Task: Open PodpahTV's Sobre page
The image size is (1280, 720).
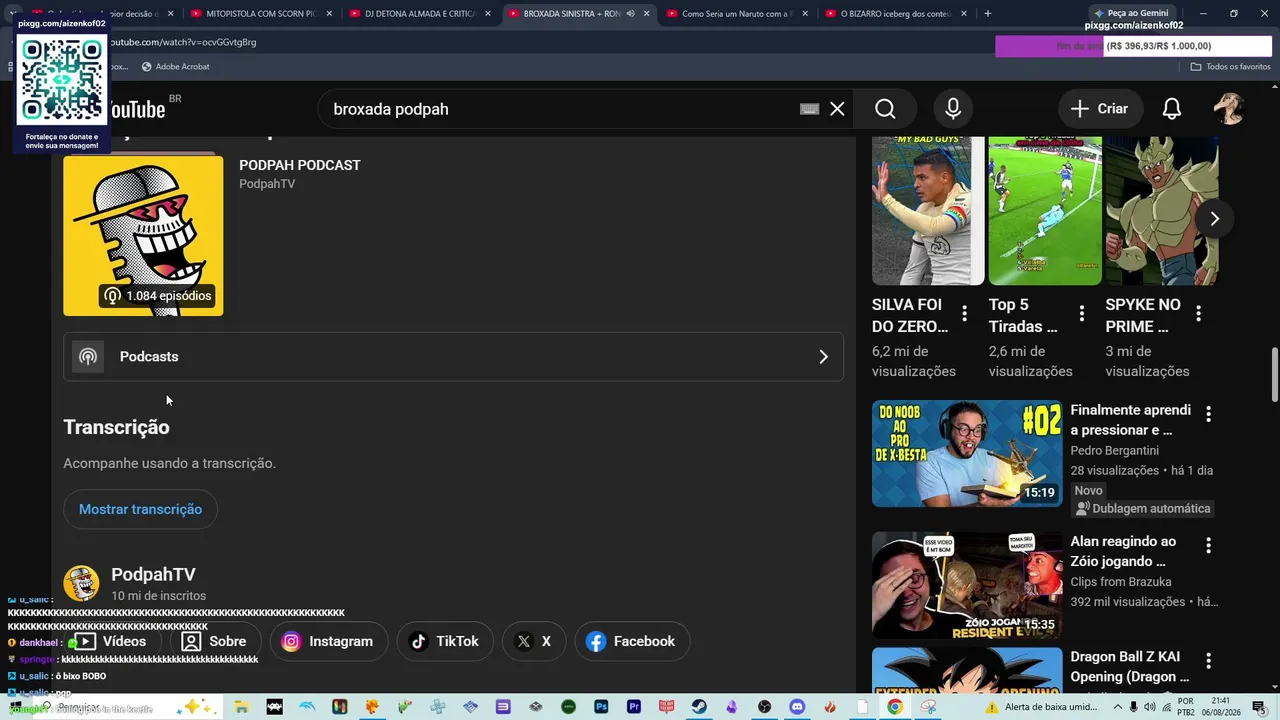Action: tap(214, 642)
